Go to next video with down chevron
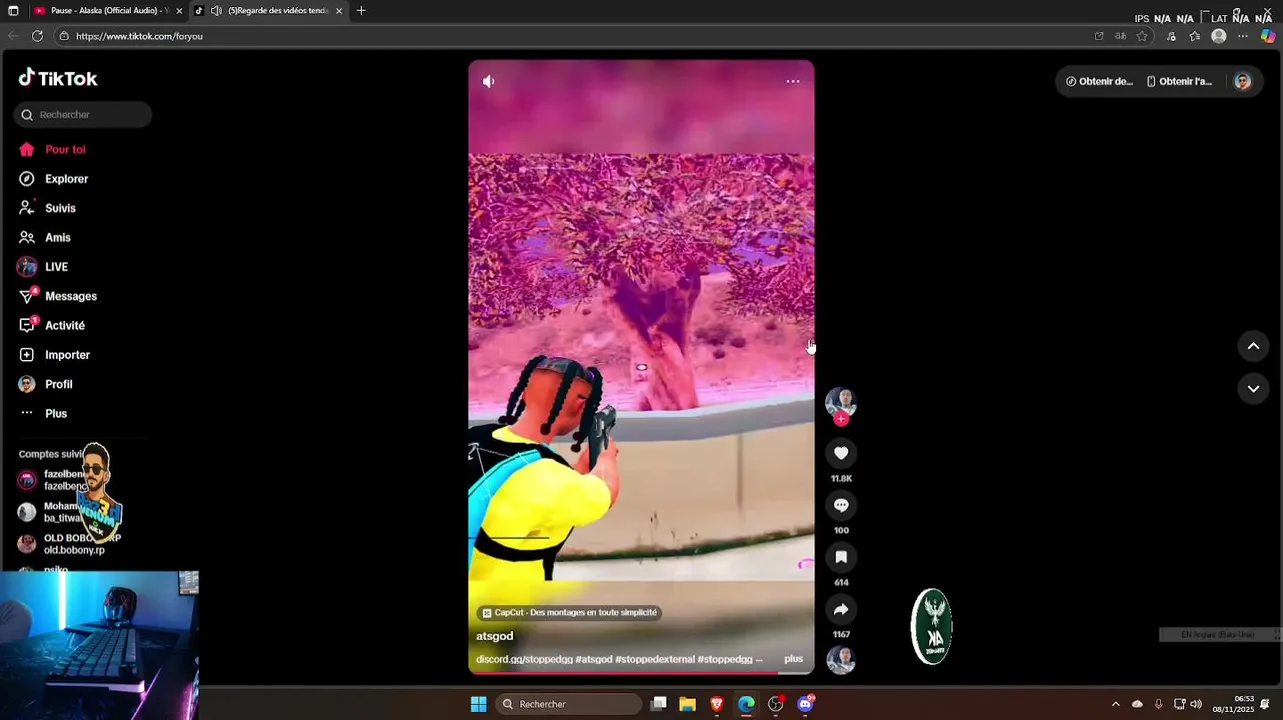 (x=1253, y=388)
